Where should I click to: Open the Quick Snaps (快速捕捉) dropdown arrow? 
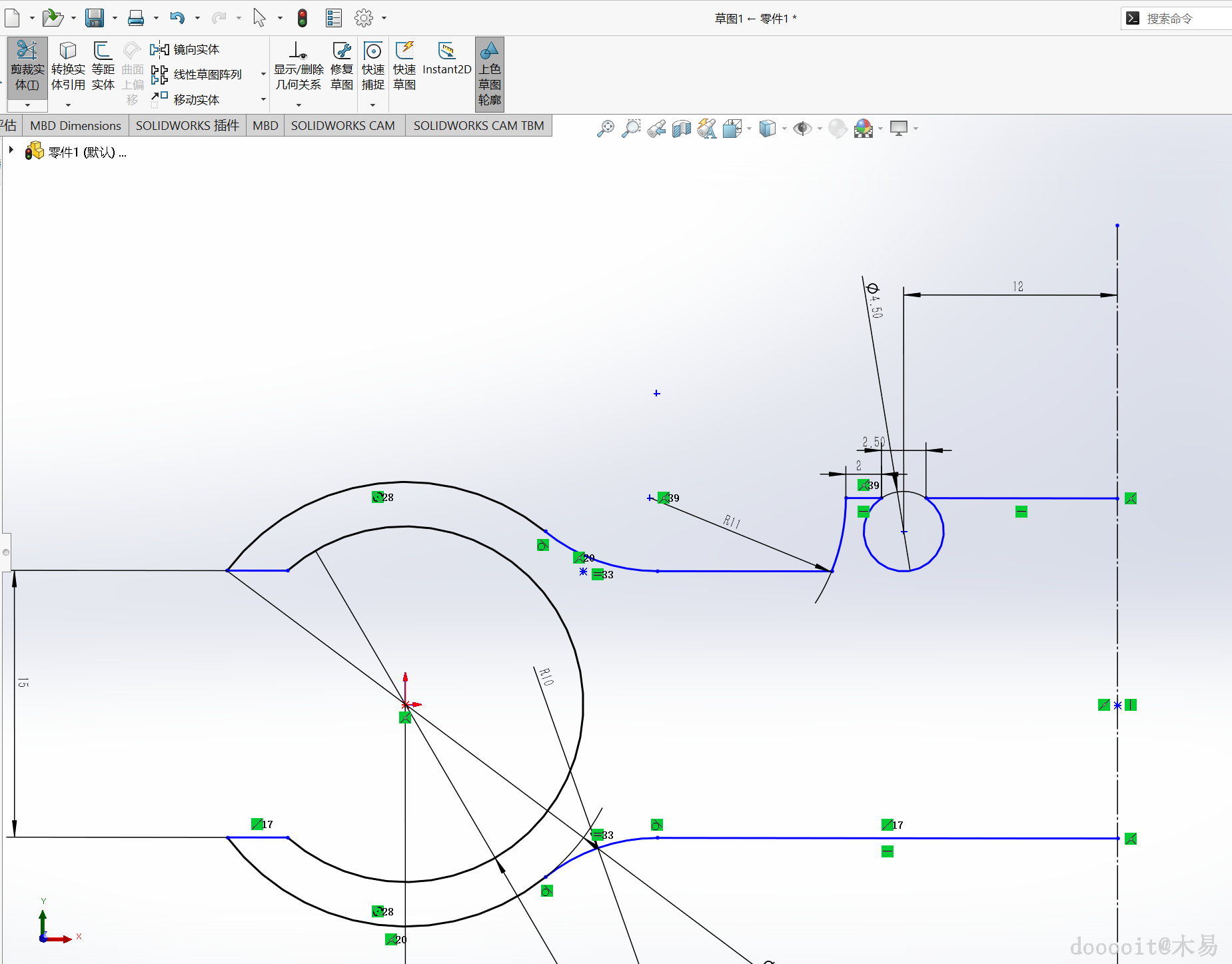pyautogui.click(x=372, y=105)
